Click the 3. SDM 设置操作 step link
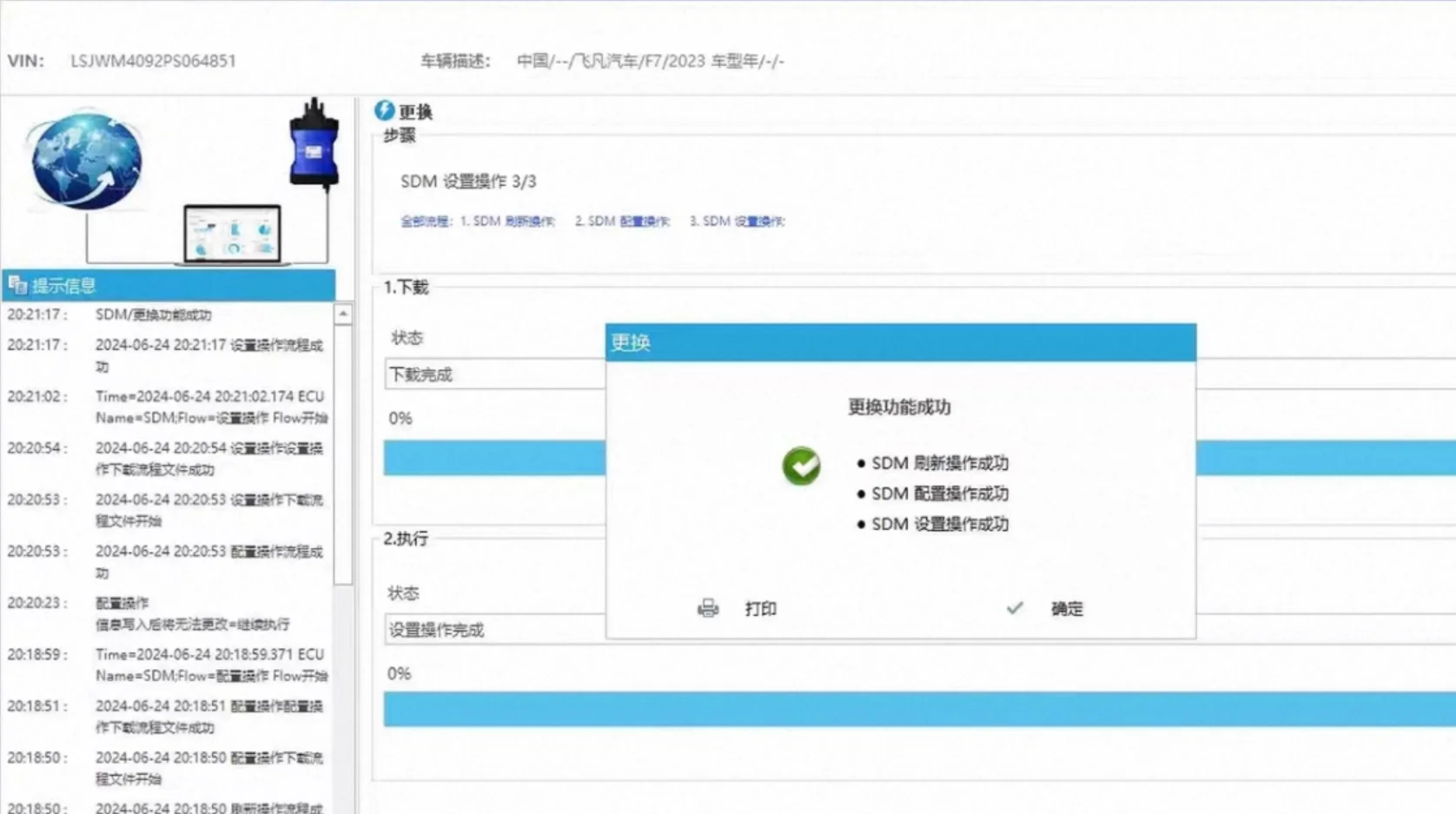The height and width of the screenshot is (814, 1456). [738, 222]
